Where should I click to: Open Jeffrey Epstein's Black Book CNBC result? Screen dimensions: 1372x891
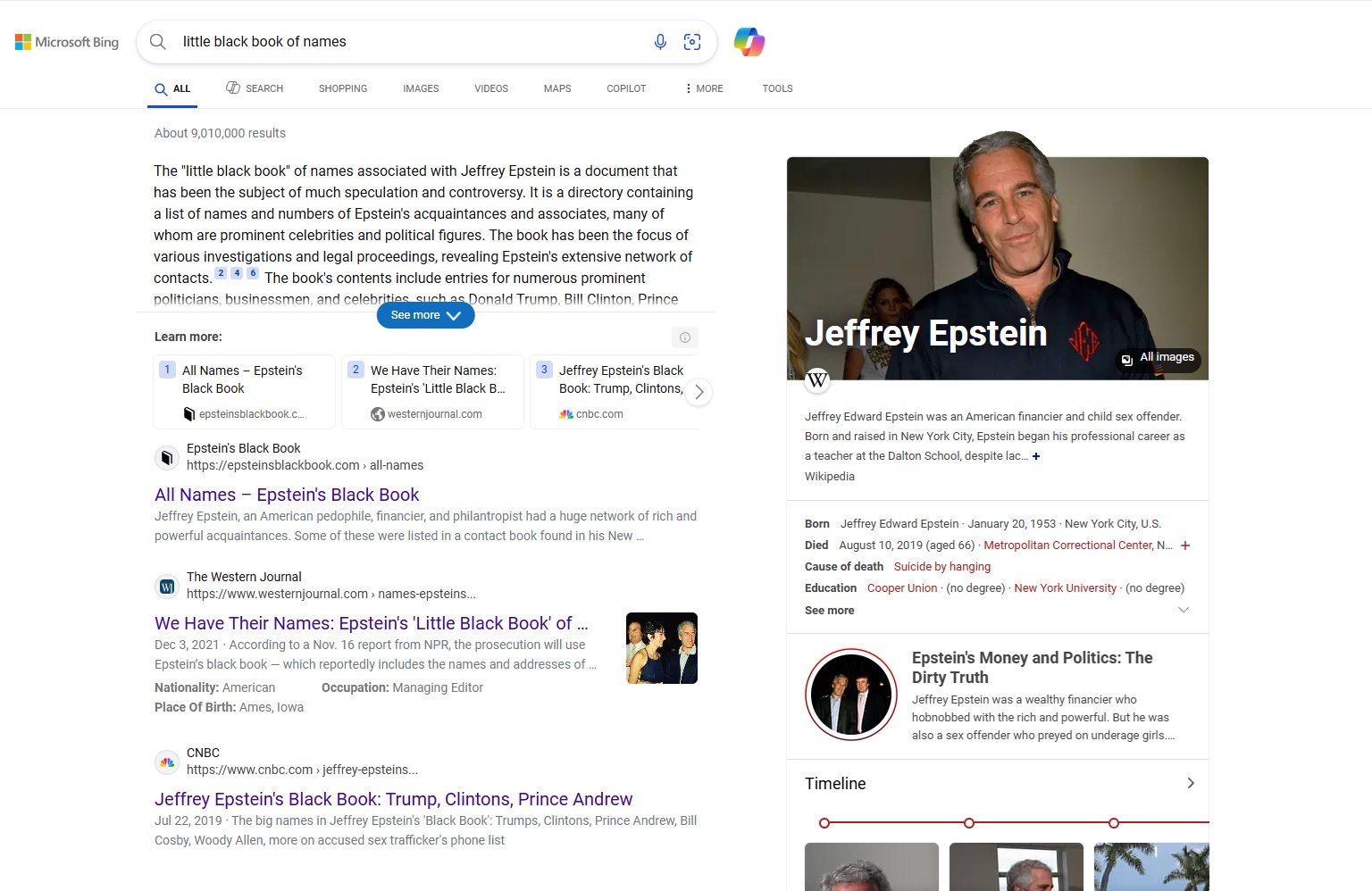(x=393, y=799)
